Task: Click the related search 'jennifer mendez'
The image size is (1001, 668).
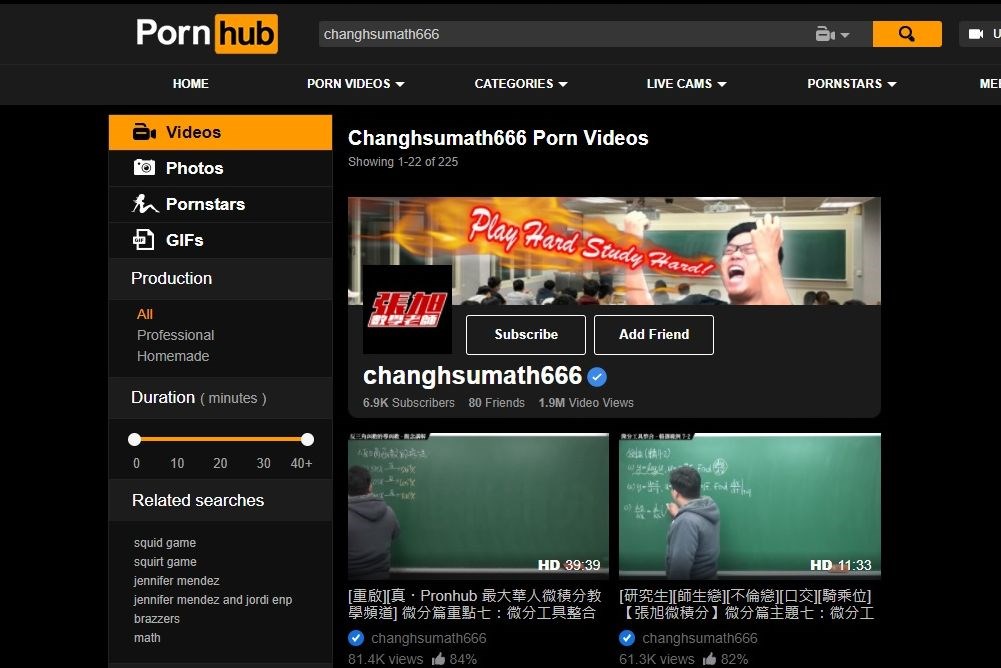Action: pos(176,581)
